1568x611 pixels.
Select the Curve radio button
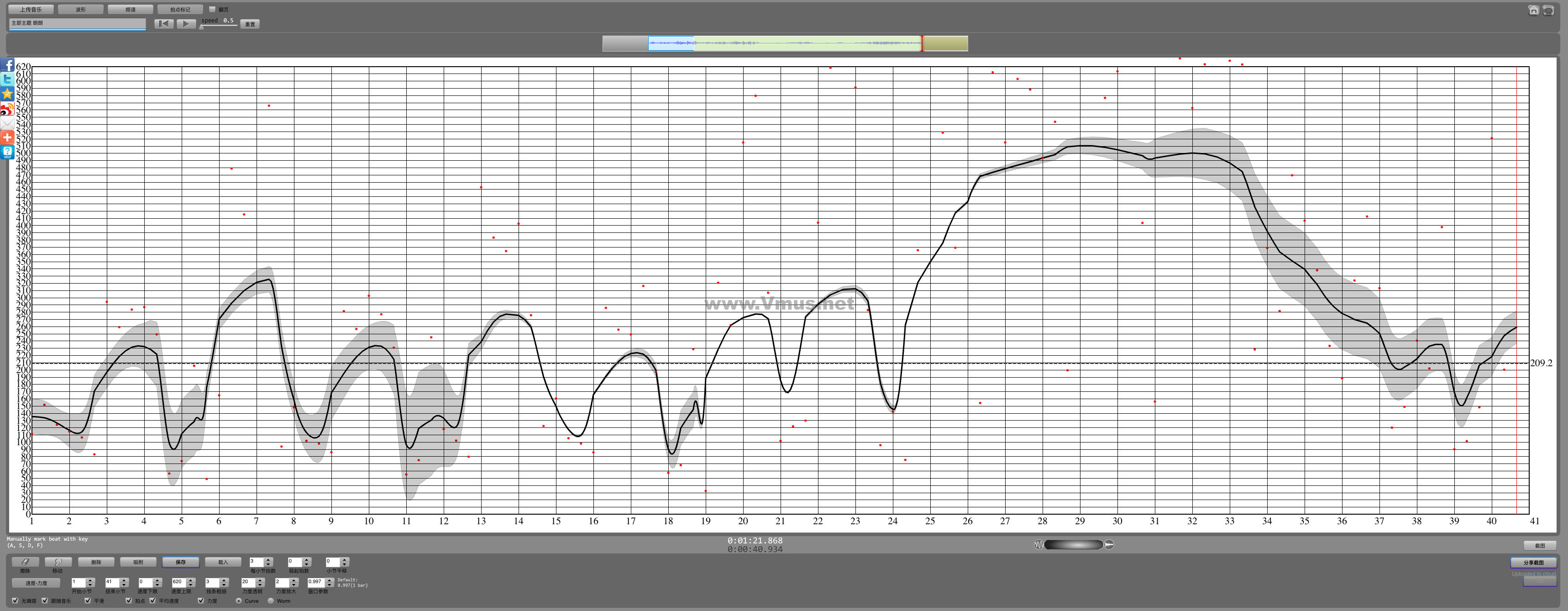click(x=239, y=600)
